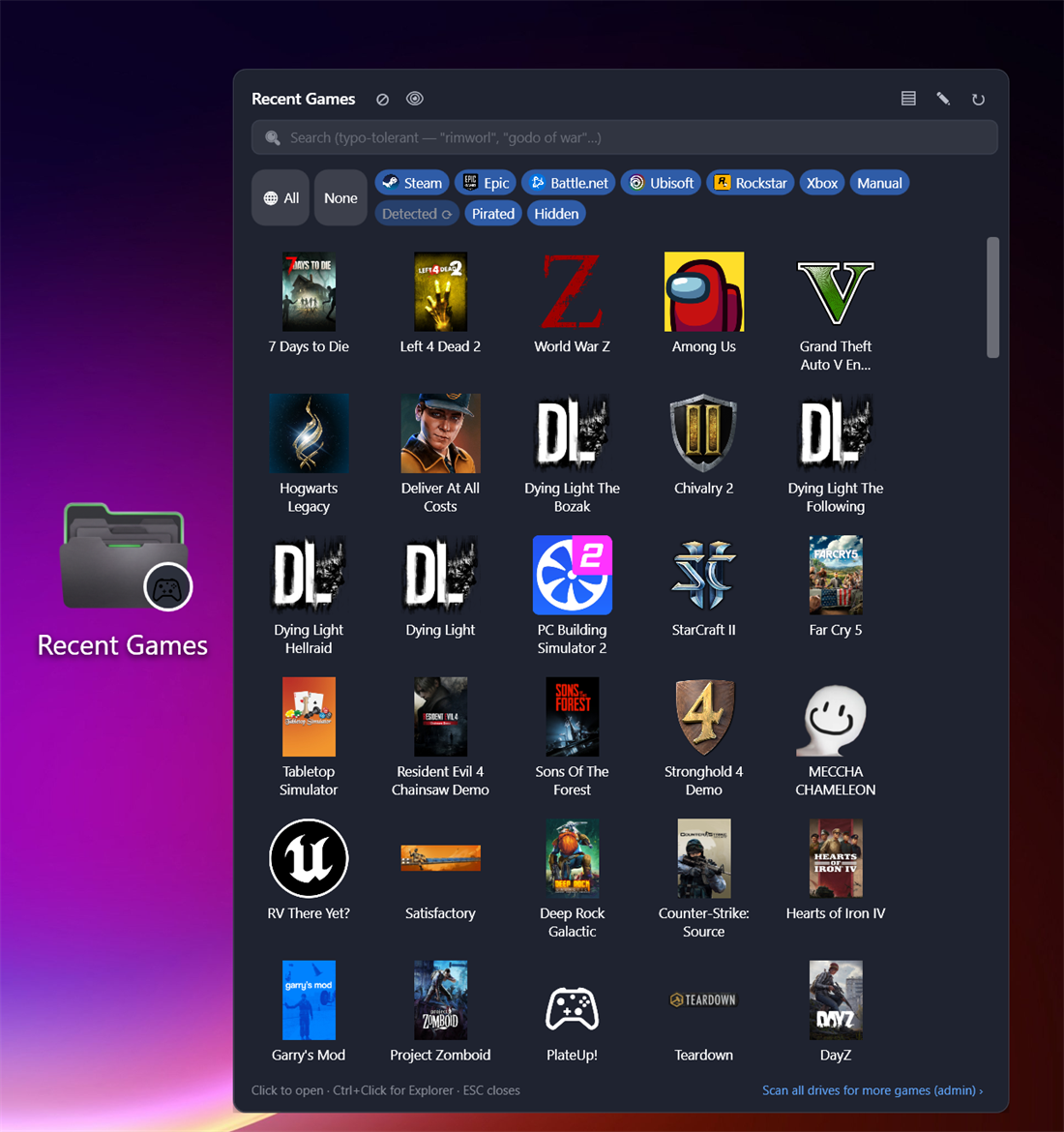Toggle the Ubisoft filter chip

pyautogui.click(x=661, y=183)
